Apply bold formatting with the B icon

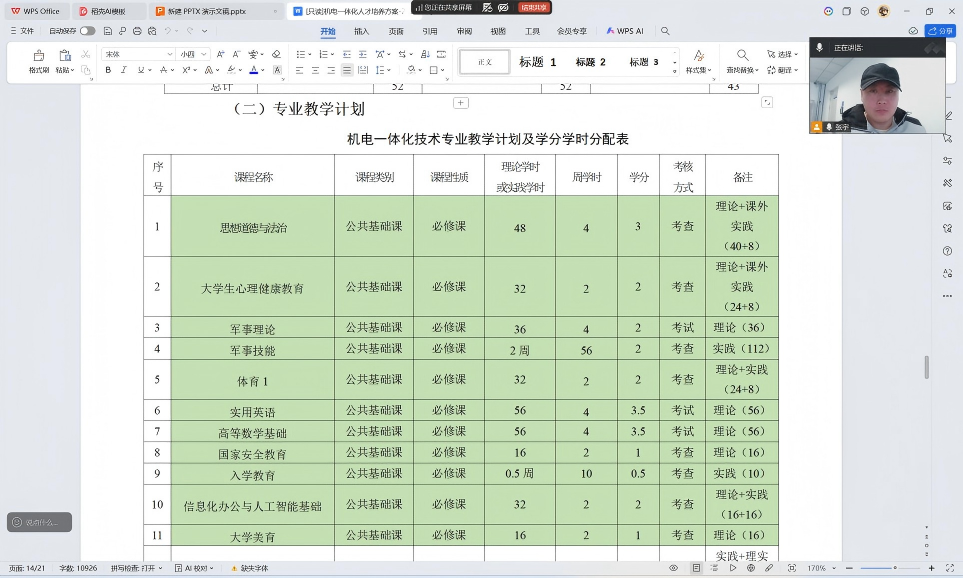108,70
